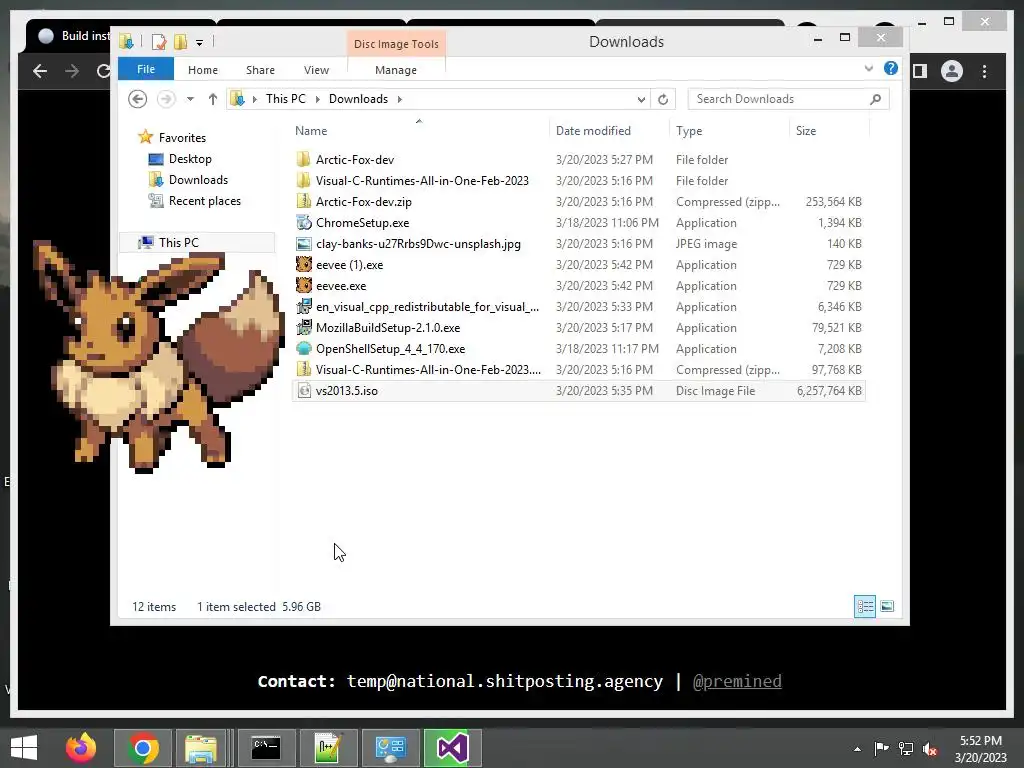Image resolution: width=1024 pixels, height=768 pixels.
Task: Open the File ribbon tab
Action: coord(146,69)
